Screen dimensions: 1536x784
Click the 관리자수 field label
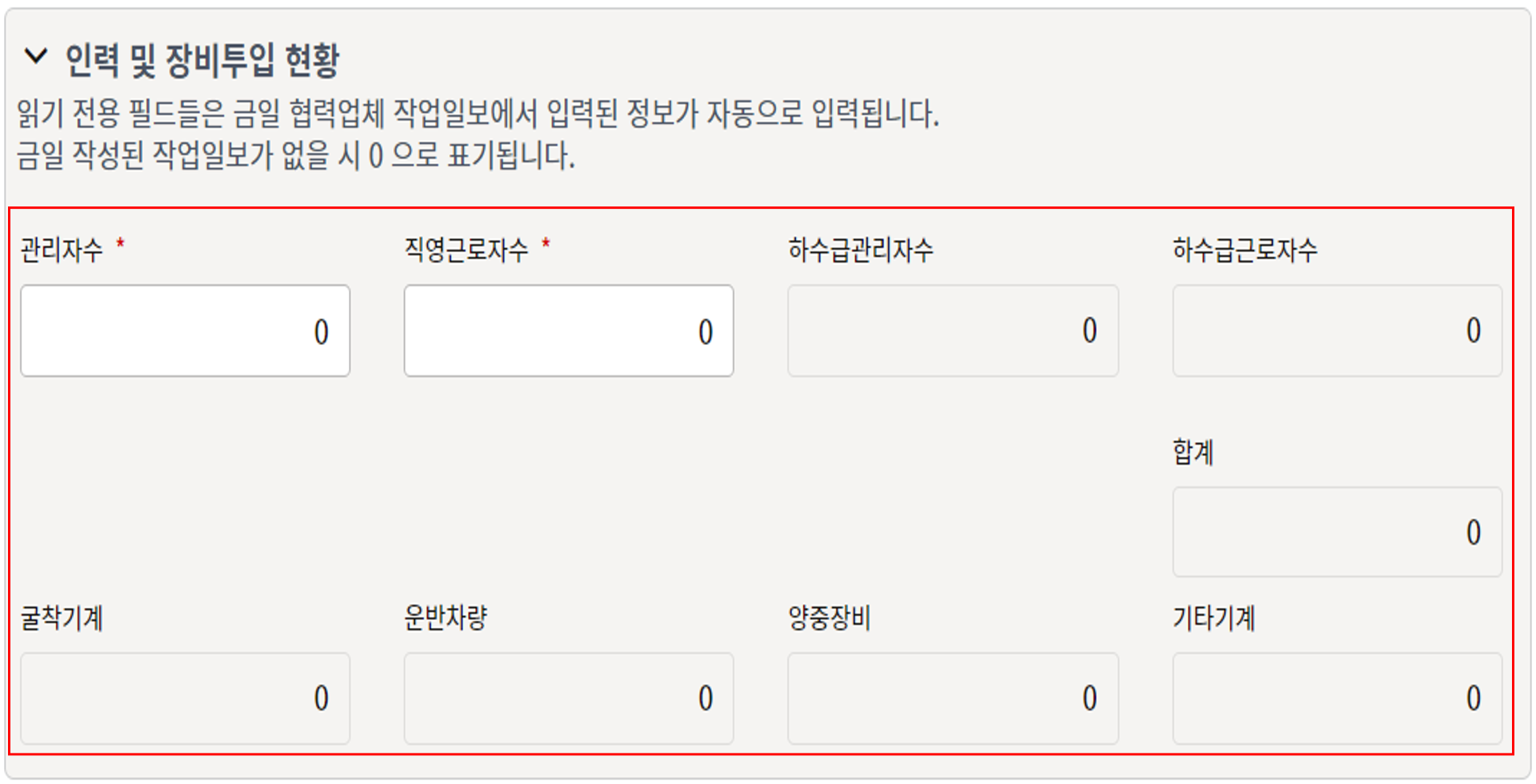click(x=62, y=250)
